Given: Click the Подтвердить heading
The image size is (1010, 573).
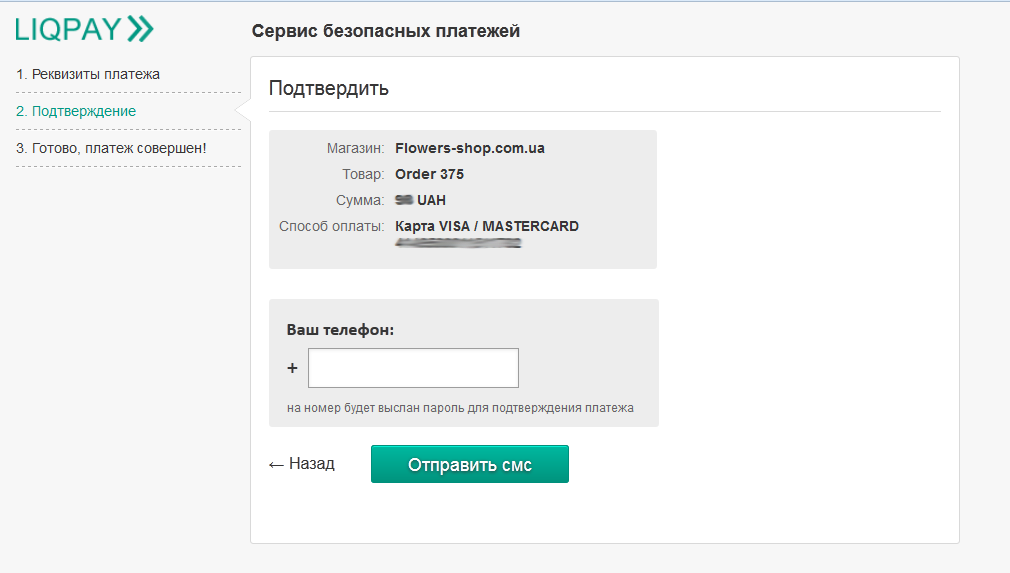Looking at the screenshot, I should tap(329, 88).
